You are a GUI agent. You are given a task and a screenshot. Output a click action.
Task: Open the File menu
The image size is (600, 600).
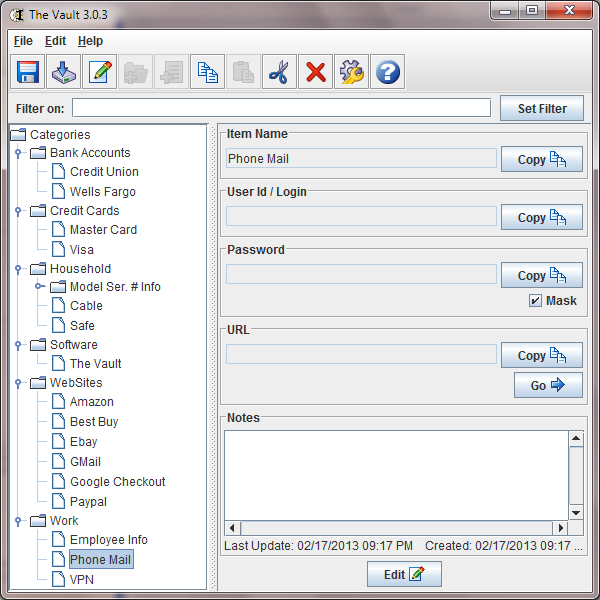(23, 41)
